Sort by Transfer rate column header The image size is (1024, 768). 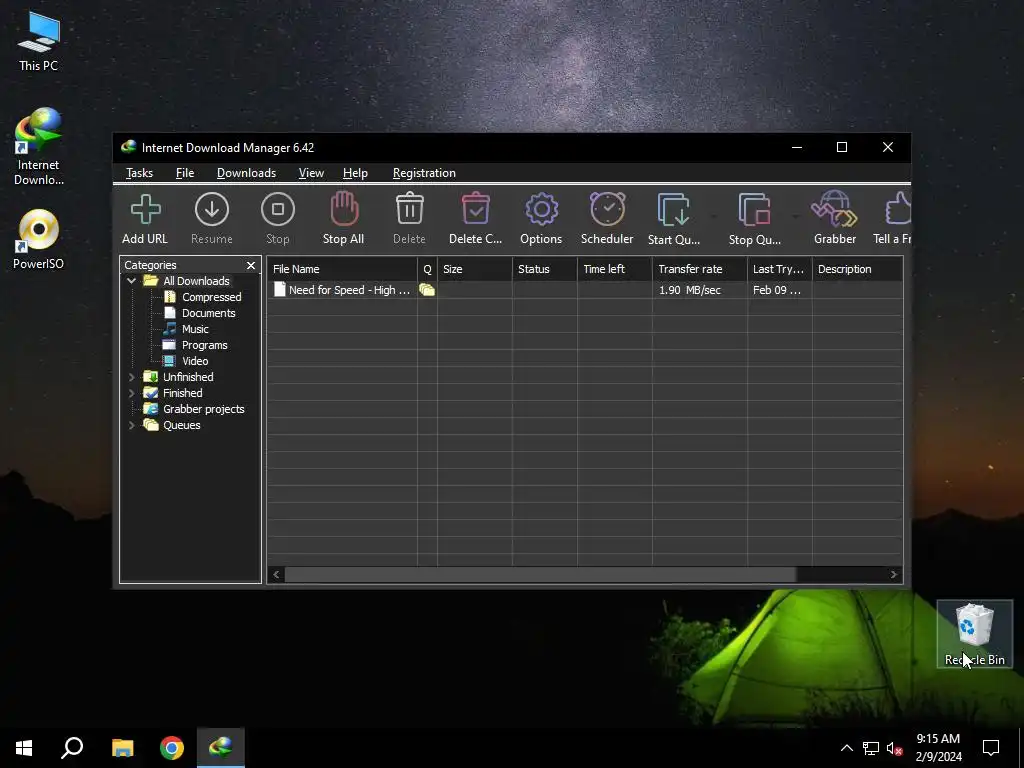tap(699, 269)
